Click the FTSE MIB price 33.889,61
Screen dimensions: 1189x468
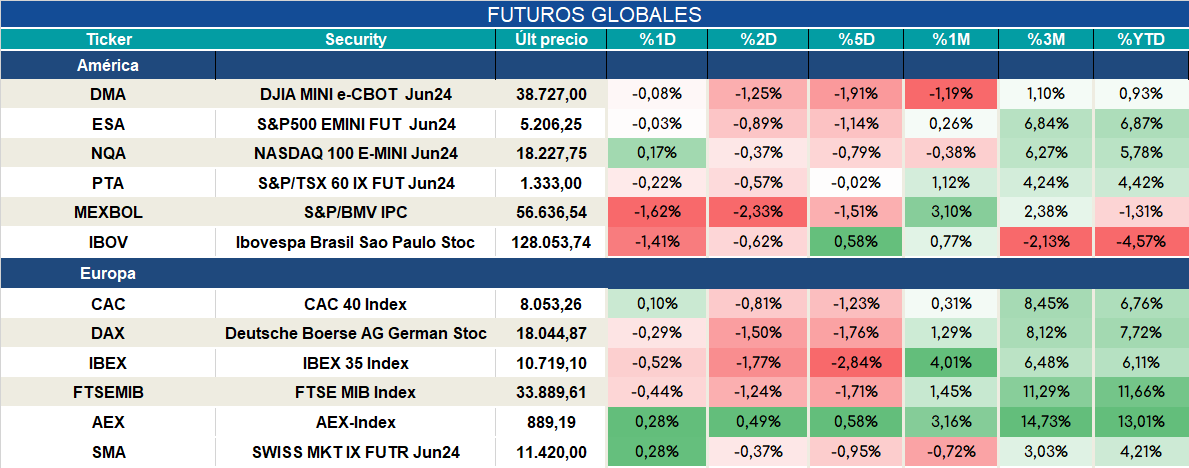(551, 393)
